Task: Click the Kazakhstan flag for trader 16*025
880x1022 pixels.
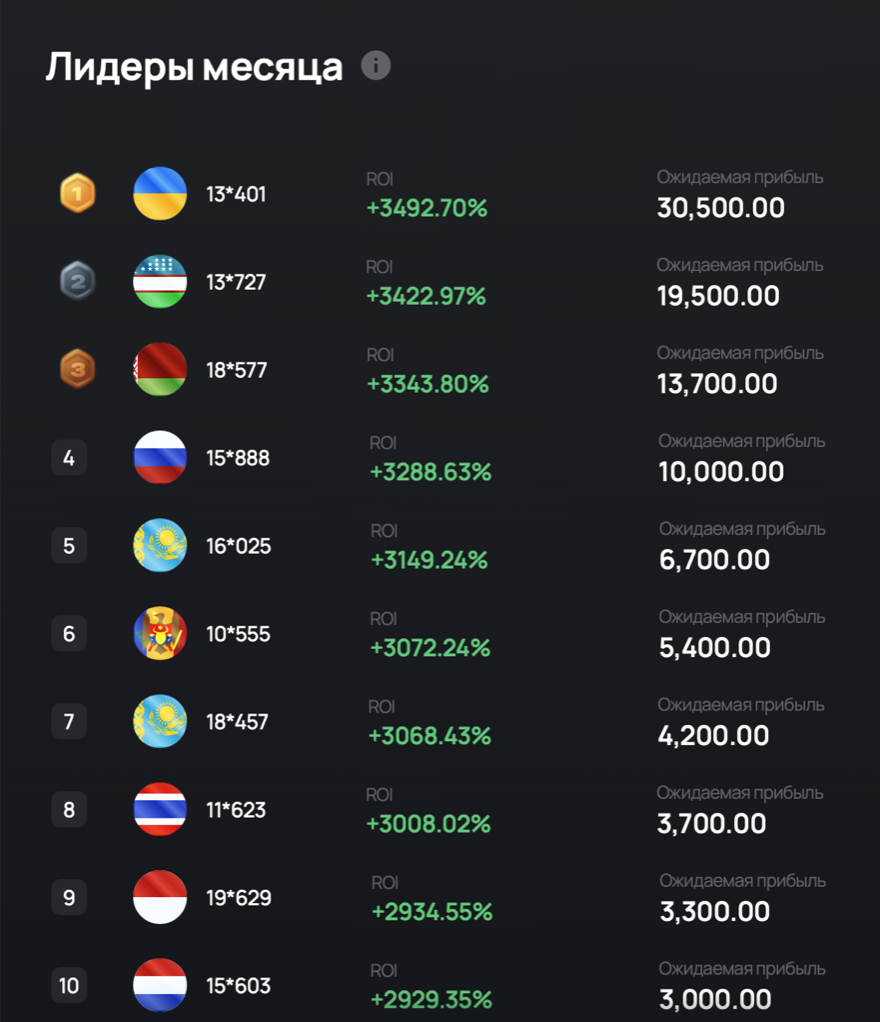Action: pos(160,546)
